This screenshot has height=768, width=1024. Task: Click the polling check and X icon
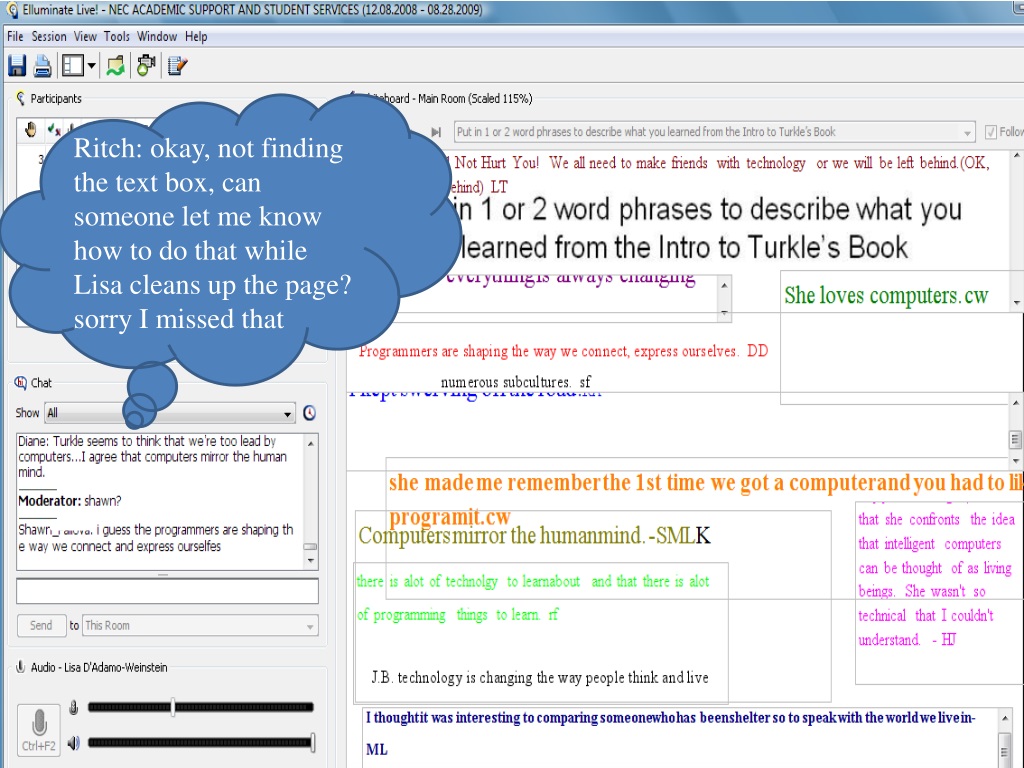pyautogui.click(x=54, y=130)
